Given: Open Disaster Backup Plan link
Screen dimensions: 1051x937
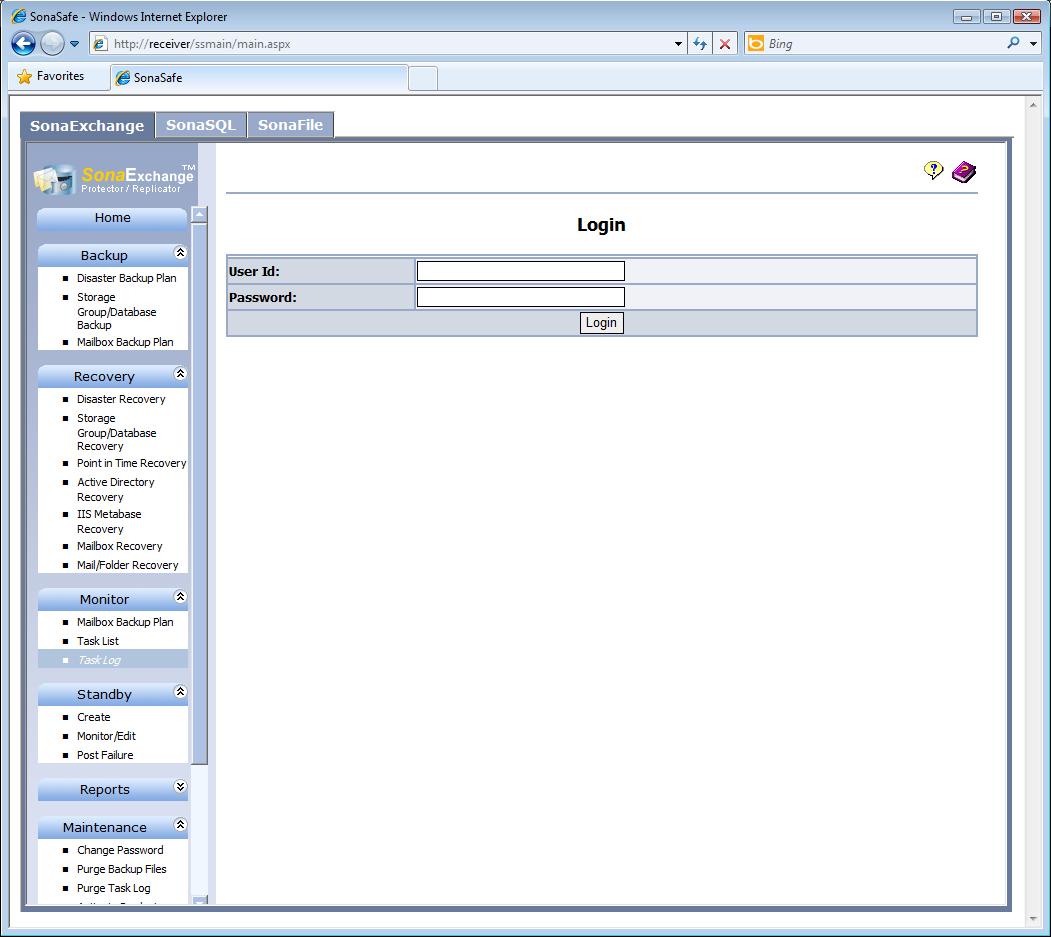Looking at the screenshot, I should coord(126,278).
